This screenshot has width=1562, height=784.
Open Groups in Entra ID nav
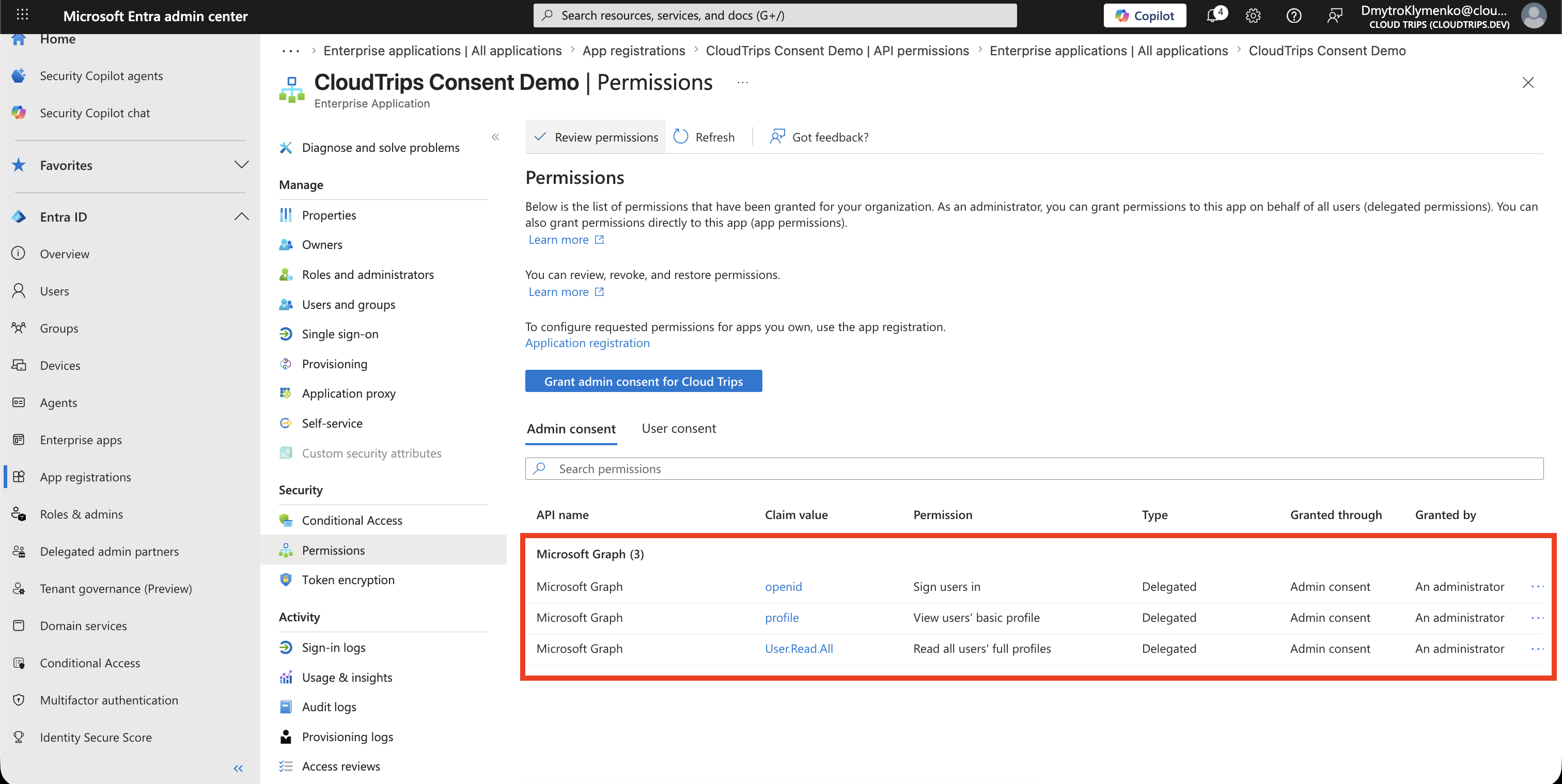coord(59,328)
